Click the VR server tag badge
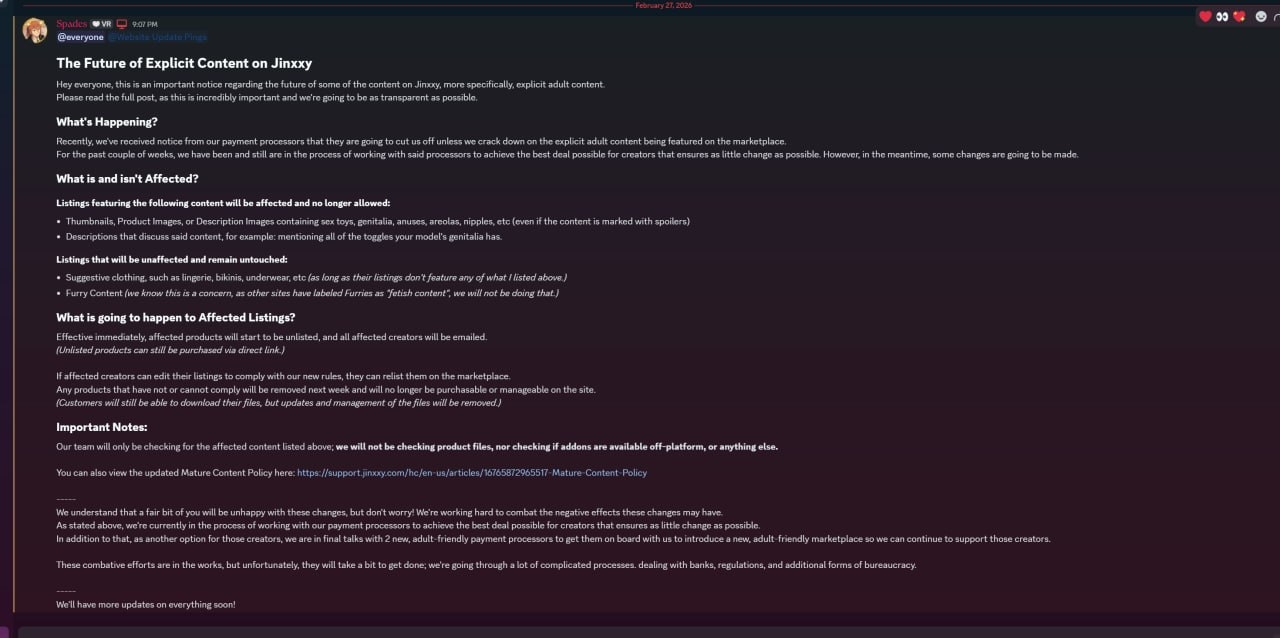Image resolution: width=1280 pixels, height=638 pixels. pyautogui.click(x=102, y=24)
